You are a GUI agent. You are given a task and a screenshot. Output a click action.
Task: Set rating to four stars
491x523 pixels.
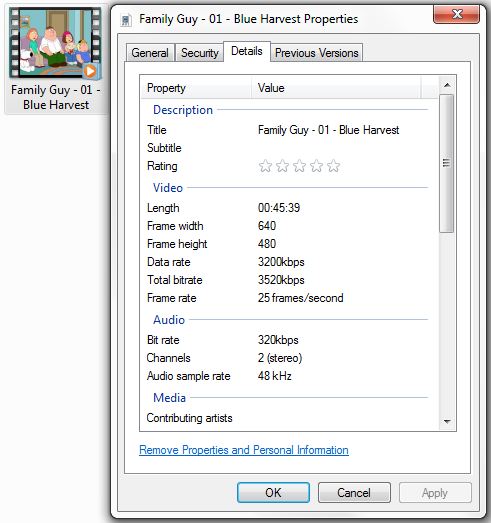(317, 166)
